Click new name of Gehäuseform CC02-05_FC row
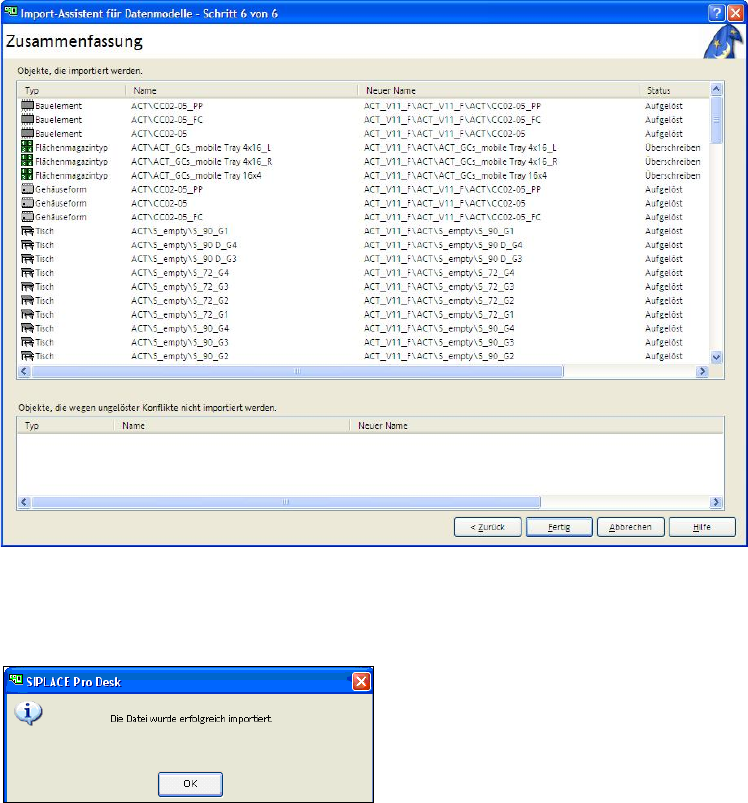Screen dimensions: 748x803 point(452,217)
